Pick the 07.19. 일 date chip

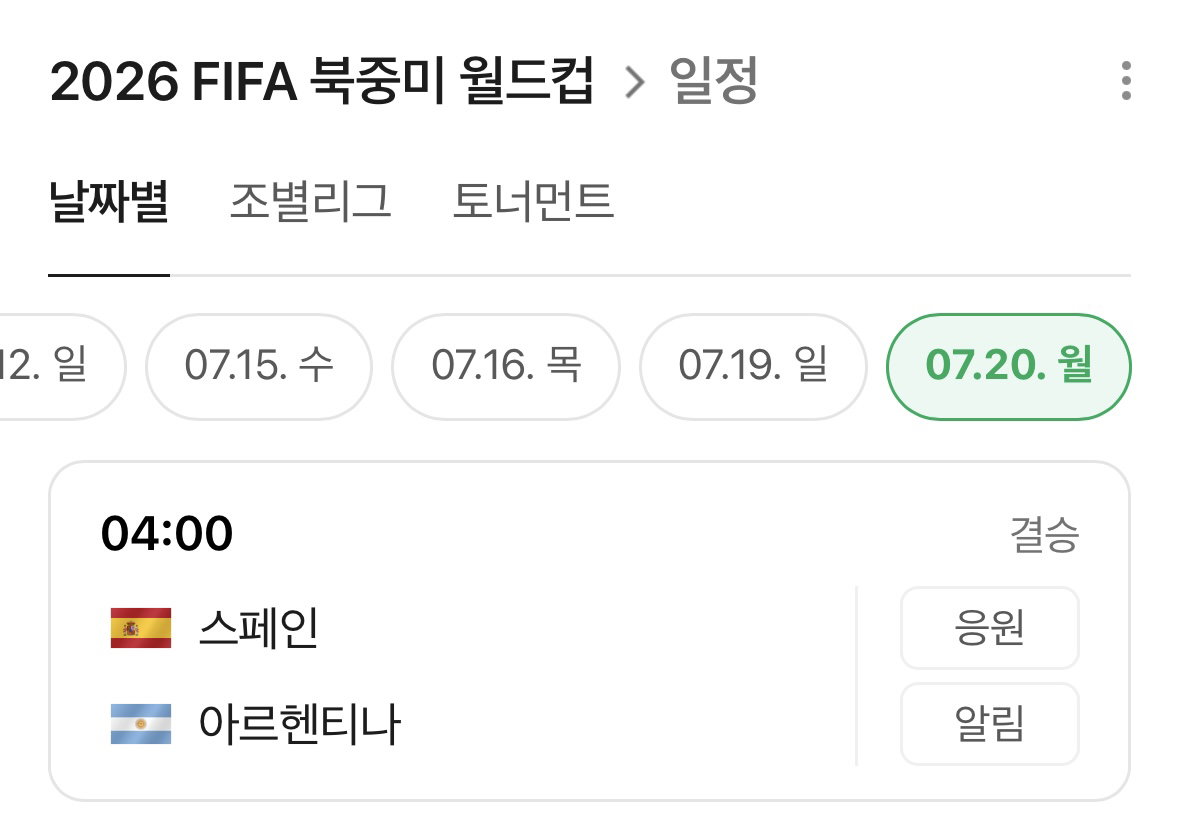pyautogui.click(x=753, y=366)
